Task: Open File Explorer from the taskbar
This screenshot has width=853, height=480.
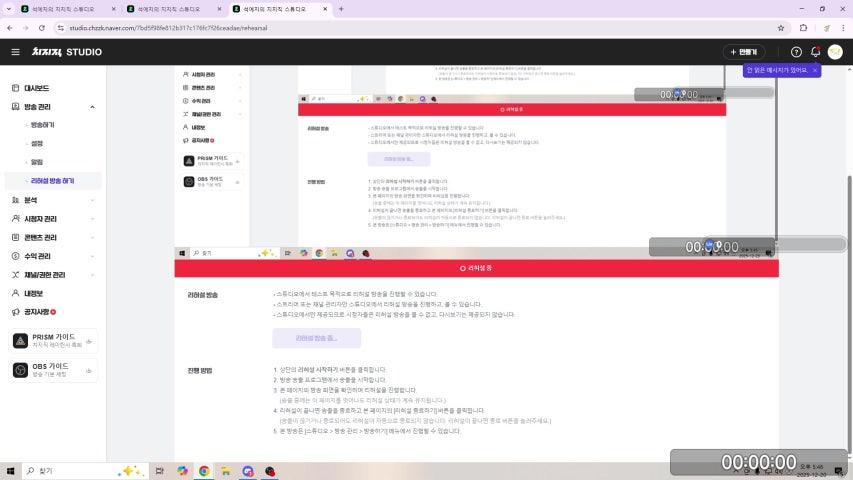Action: [x=226, y=471]
